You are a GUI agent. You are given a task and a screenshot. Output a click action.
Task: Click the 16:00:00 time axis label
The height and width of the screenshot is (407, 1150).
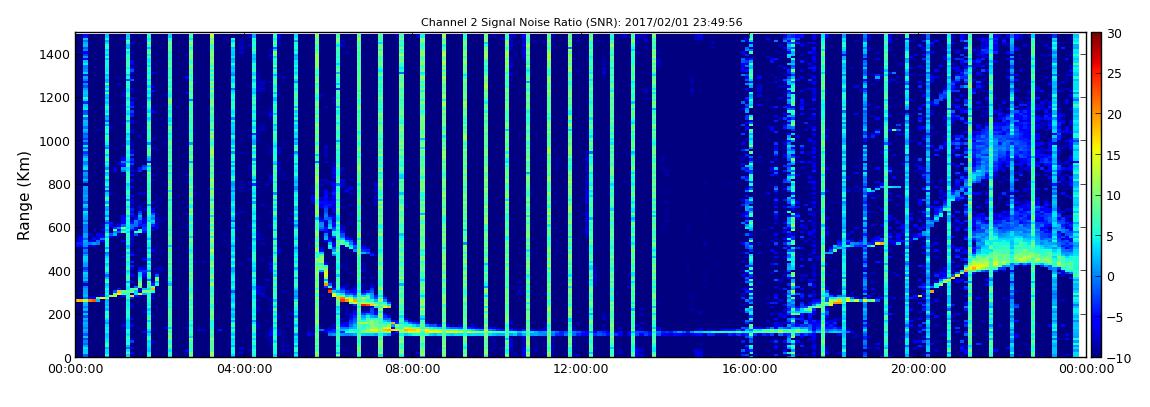tap(749, 370)
